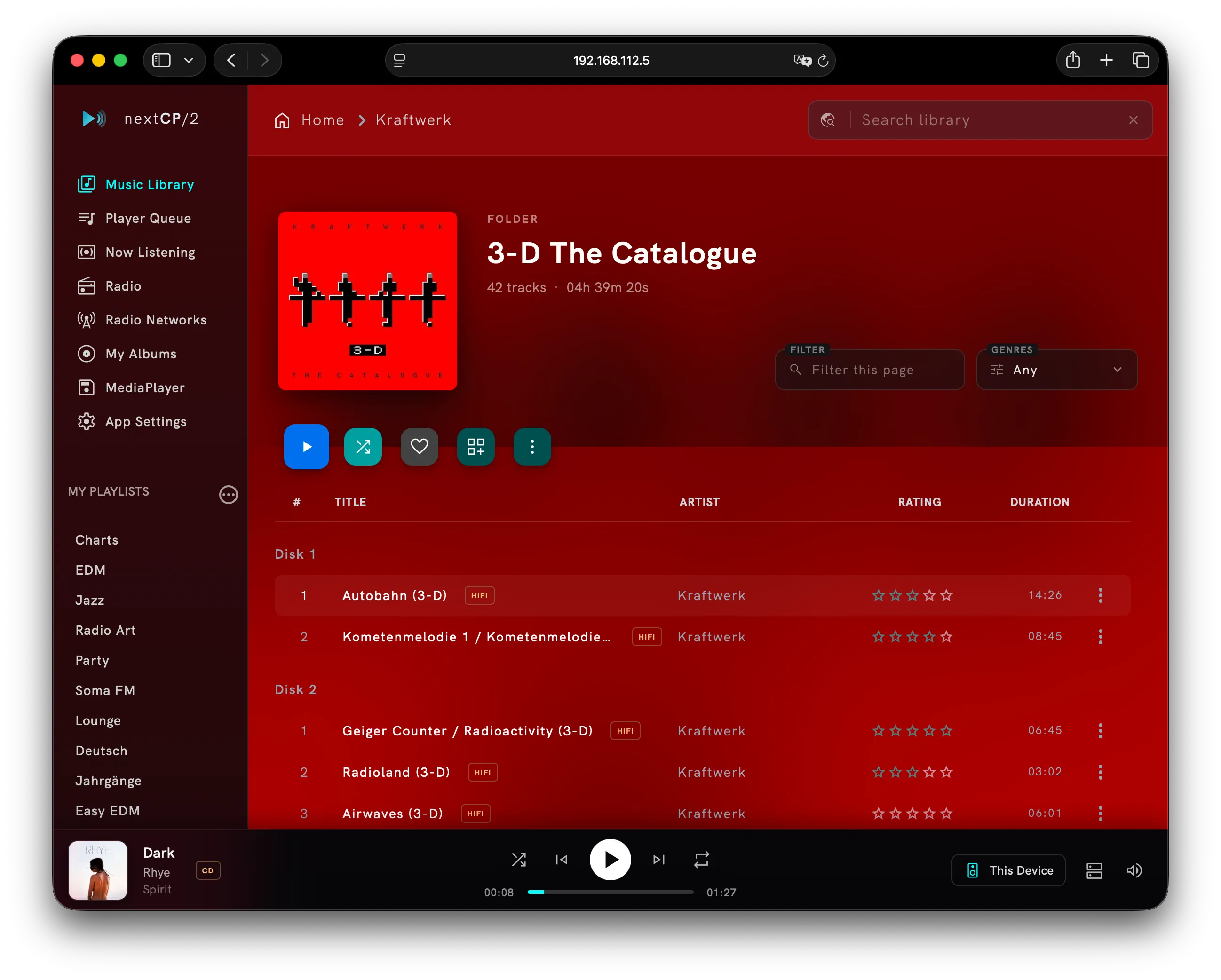Screen dimensions: 1221x980
Task: Open Player Queue in sidebar
Action: [x=135, y=219]
